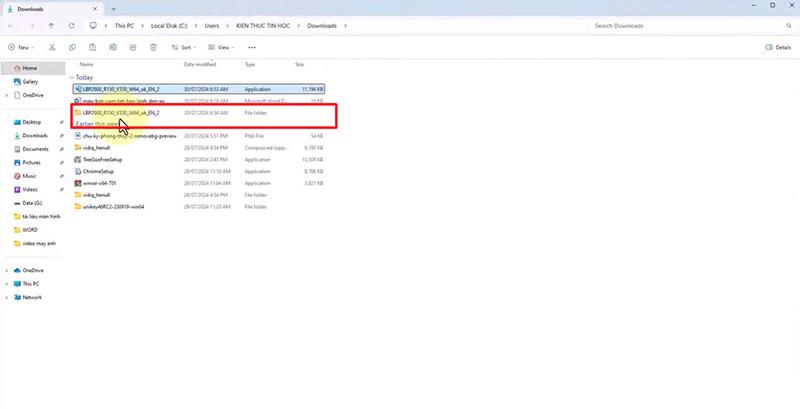The height and width of the screenshot is (409, 800).
Task: Select This PC in address breadcrumb
Action: (x=124, y=25)
